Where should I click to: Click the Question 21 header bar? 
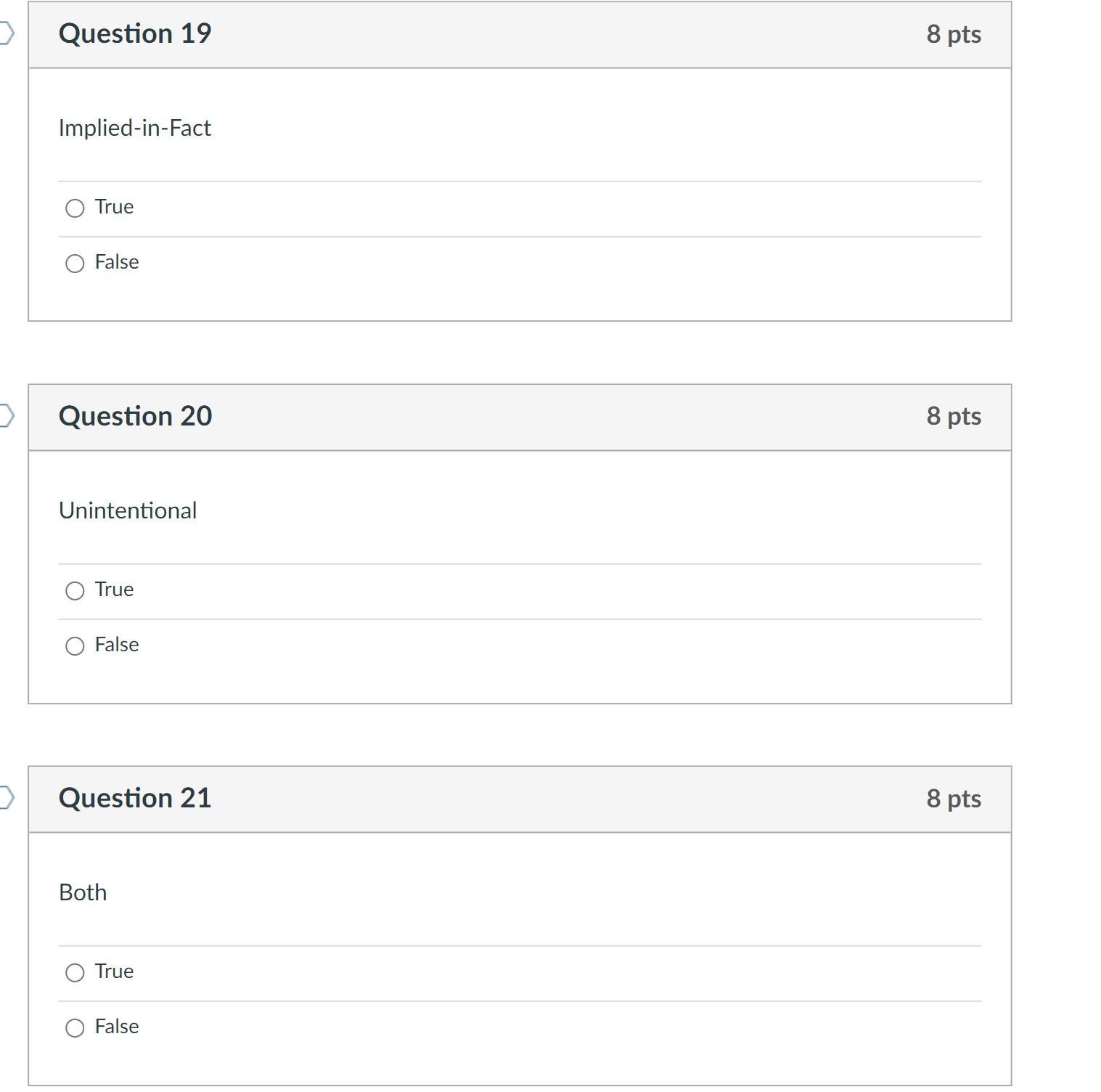(508, 797)
